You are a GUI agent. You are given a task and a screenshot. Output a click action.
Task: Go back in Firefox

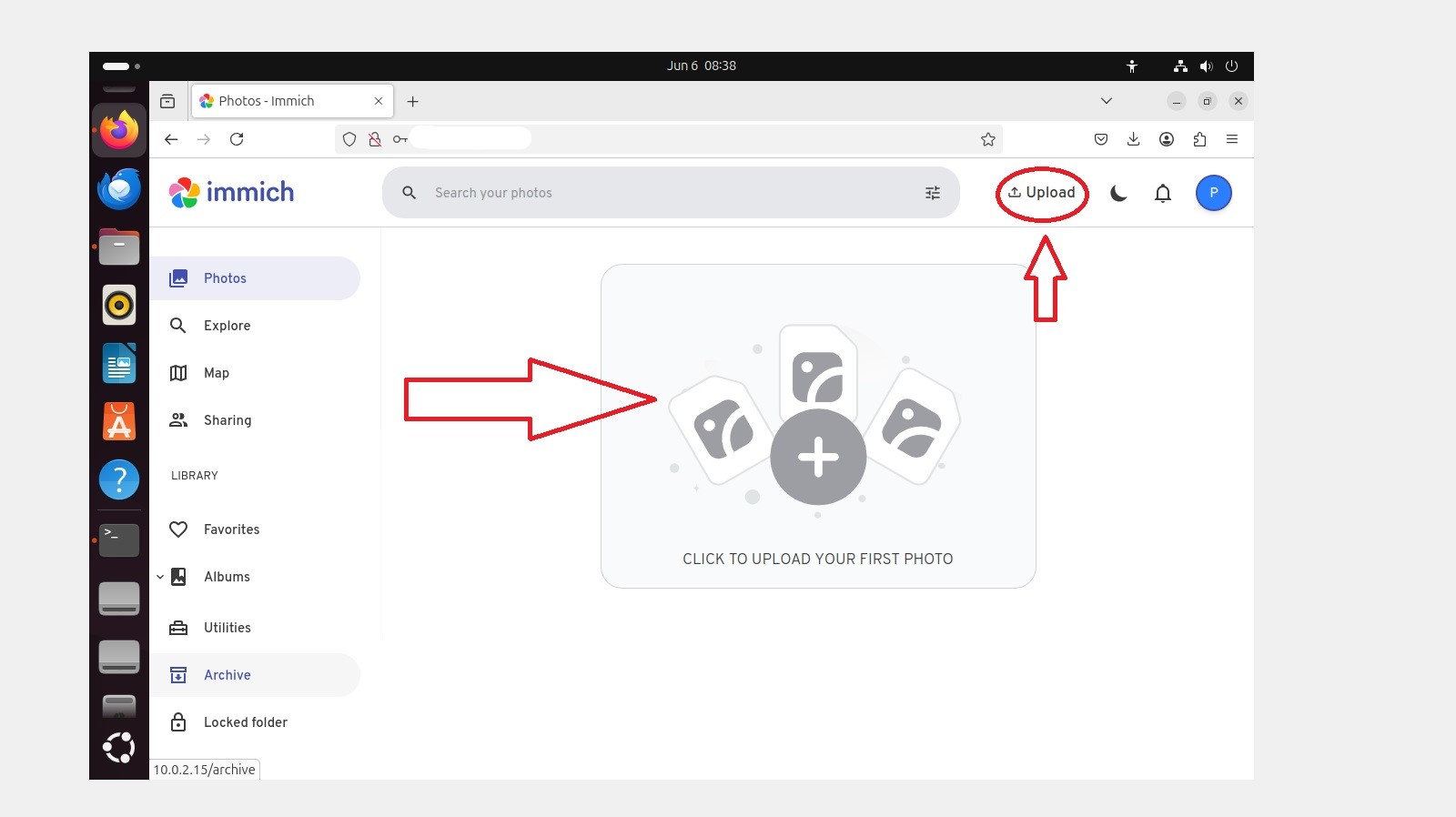(171, 139)
